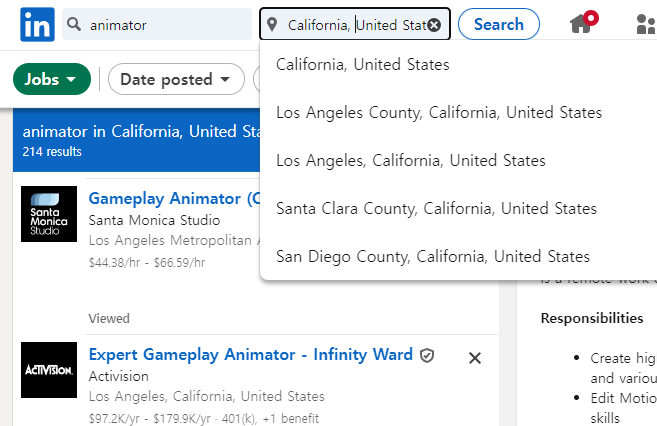Viewport: 657px width, 426px height.
Task: Click the Activision company name
Action: point(119,376)
